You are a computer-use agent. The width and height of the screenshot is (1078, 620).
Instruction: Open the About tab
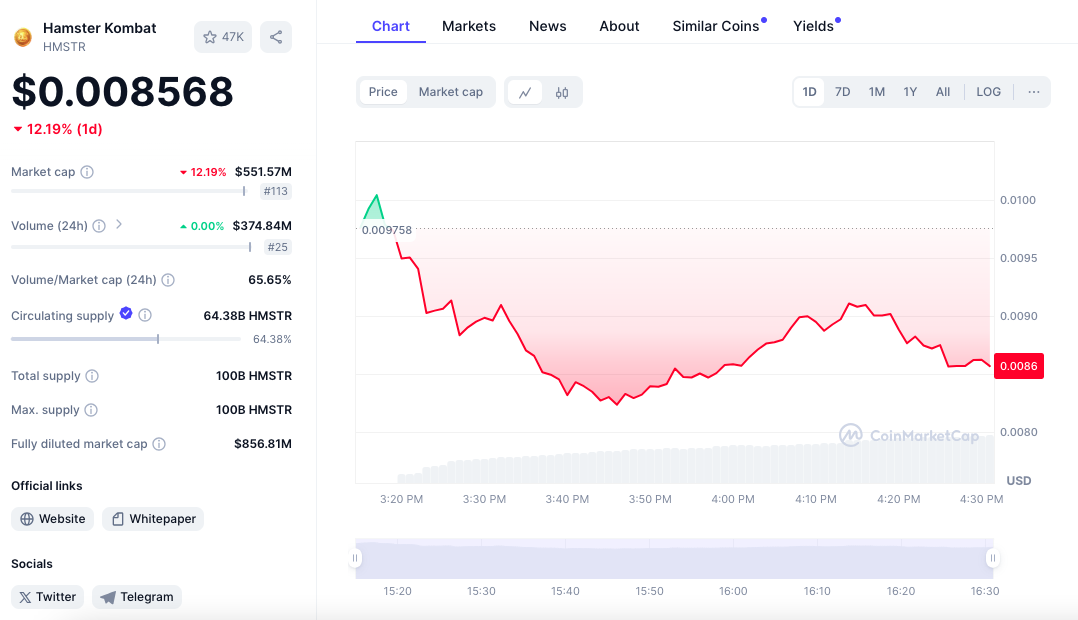(x=619, y=26)
